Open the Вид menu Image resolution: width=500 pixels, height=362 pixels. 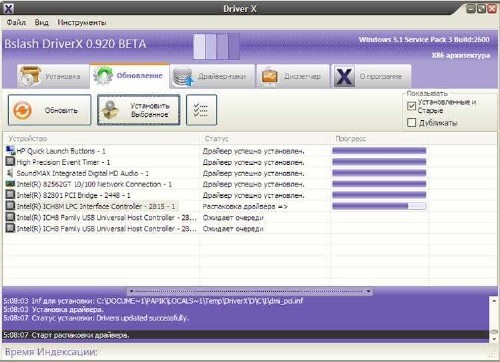pyautogui.click(x=42, y=22)
